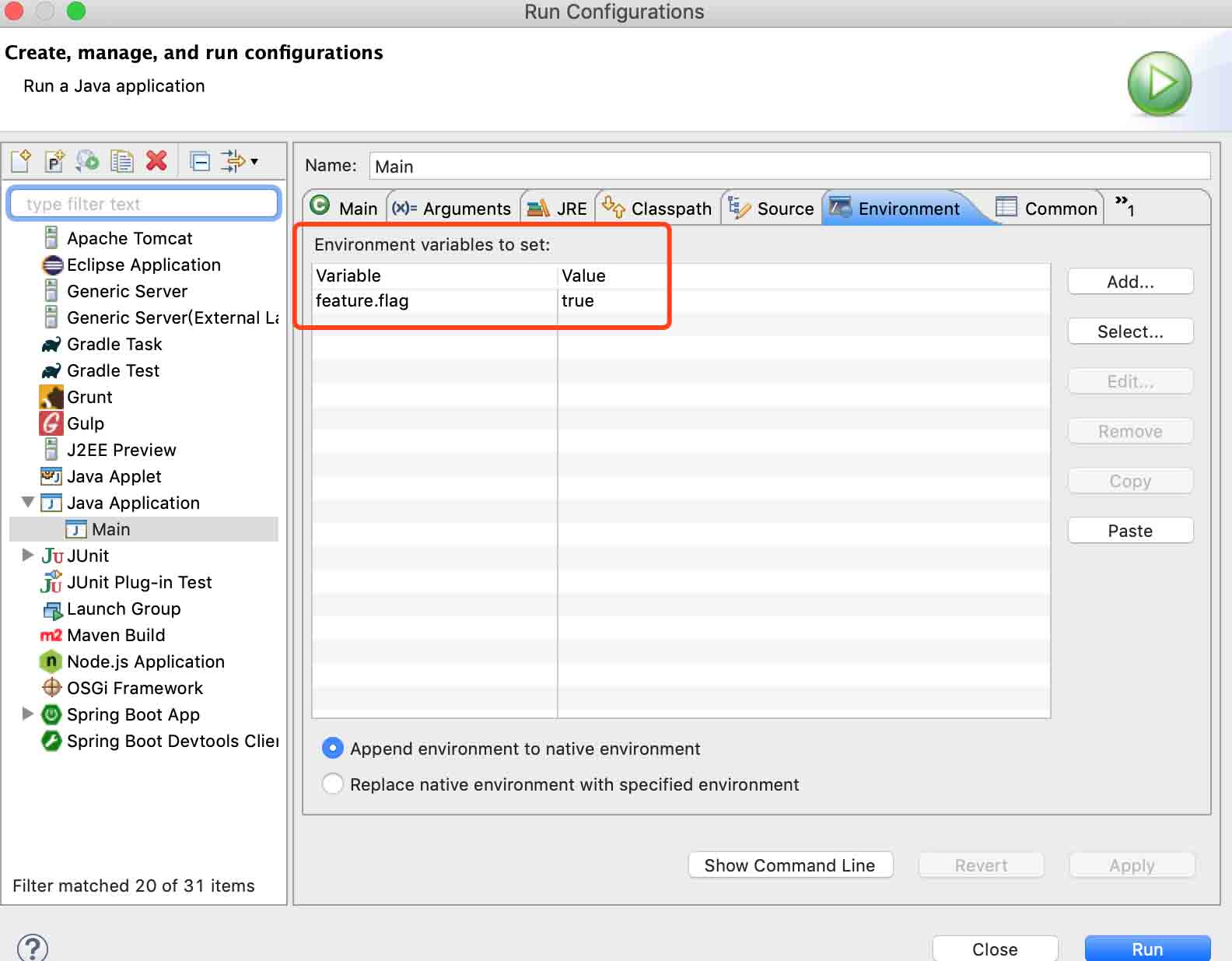Viewport: 1232px width, 961px height.
Task: Expand the JUnit tree node
Action: 28,555
